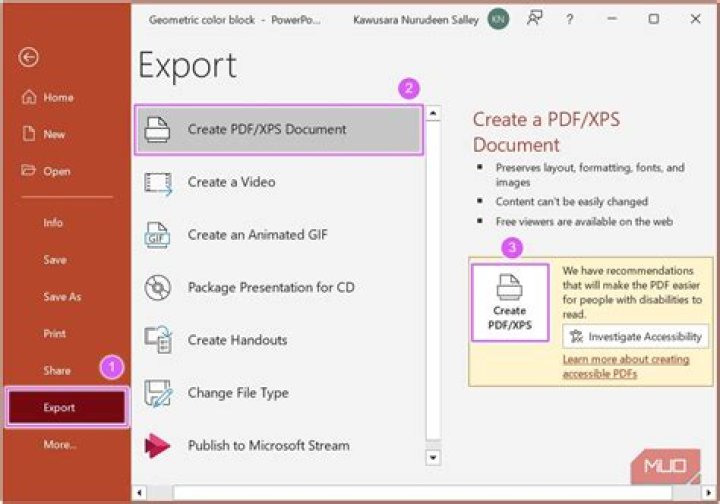The image size is (720, 504).
Task: Click the horizontal scrollbar track at bottom
Action: pos(424,493)
